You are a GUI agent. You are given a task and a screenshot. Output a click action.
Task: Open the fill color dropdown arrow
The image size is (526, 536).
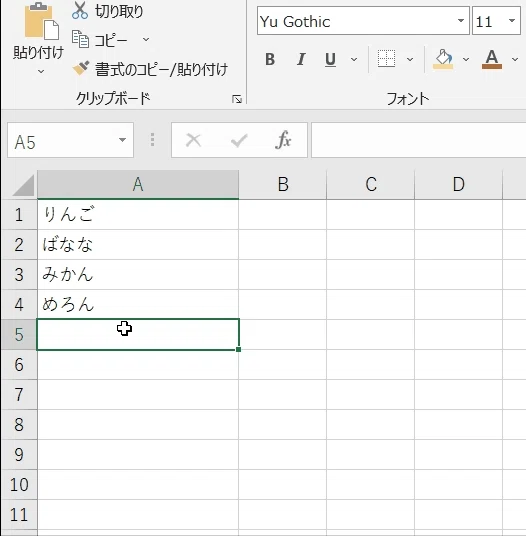tap(466, 60)
